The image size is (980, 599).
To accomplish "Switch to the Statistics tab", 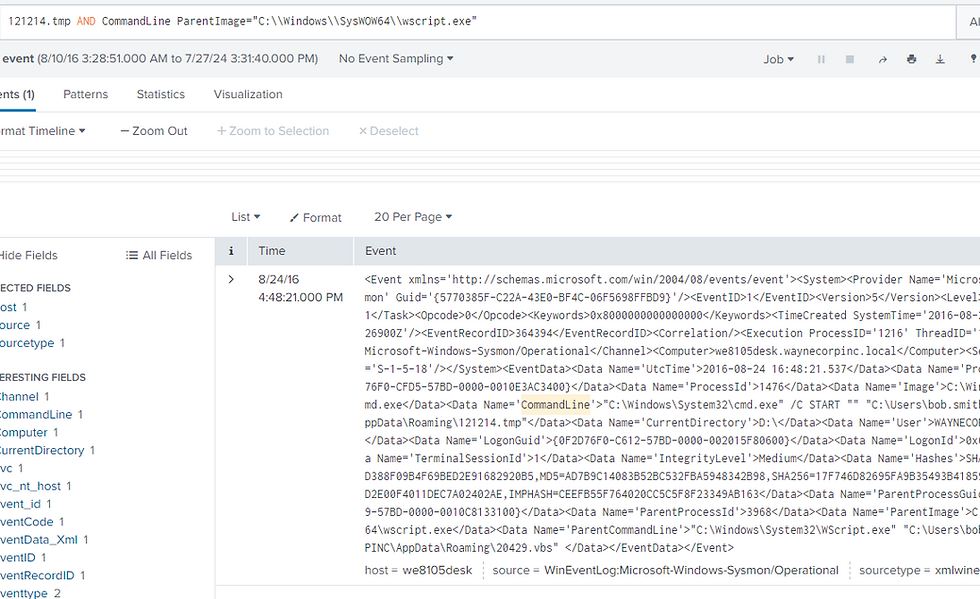I will pos(161,94).
